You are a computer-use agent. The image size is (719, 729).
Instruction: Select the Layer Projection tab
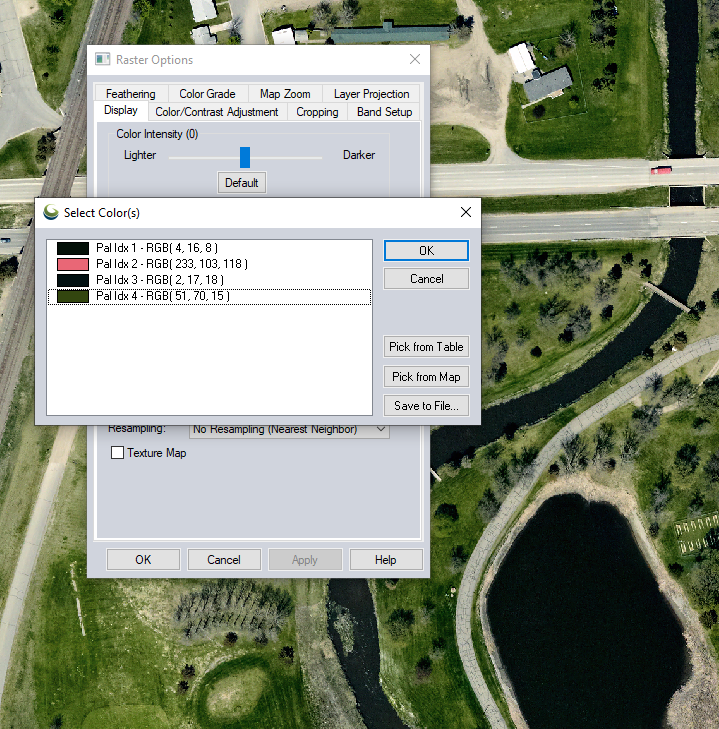pos(372,94)
